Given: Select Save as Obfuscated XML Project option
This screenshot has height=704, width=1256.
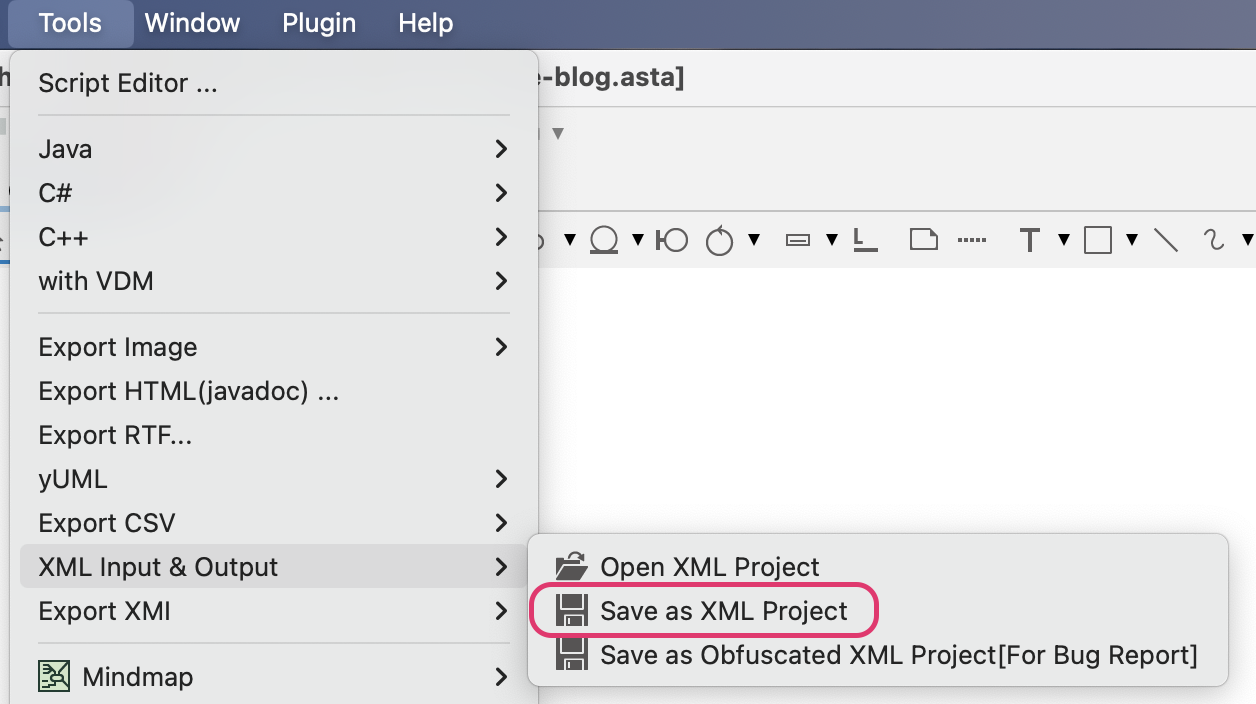Looking at the screenshot, I should 897,655.
